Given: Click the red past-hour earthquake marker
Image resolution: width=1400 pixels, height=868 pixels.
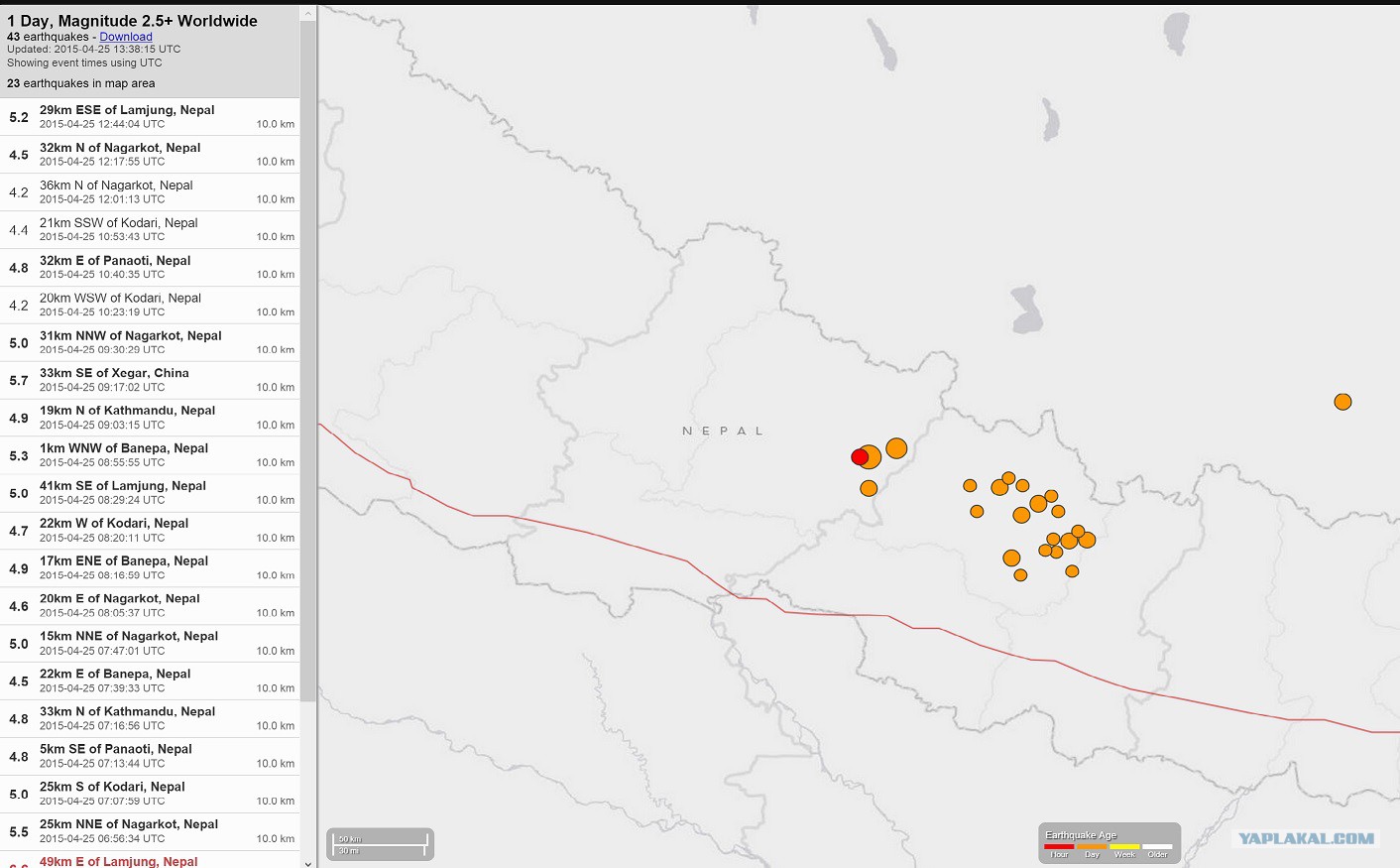Looking at the screenshot, I should tap(860, 457).
